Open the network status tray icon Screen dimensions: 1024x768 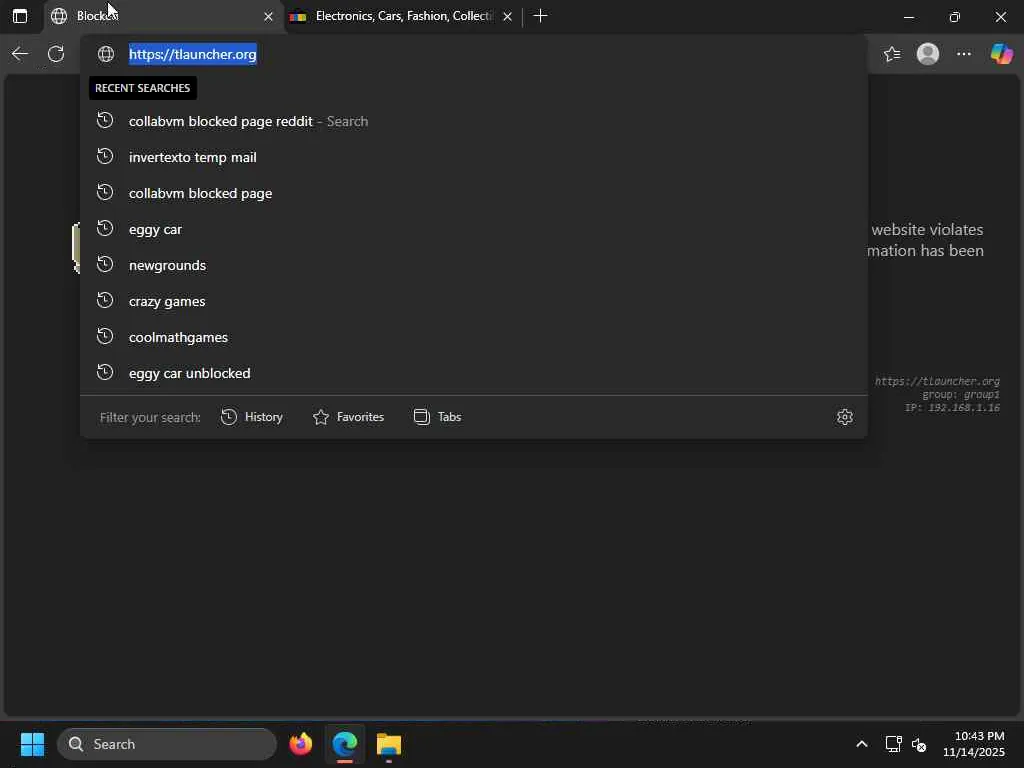(x=893, y=744)
